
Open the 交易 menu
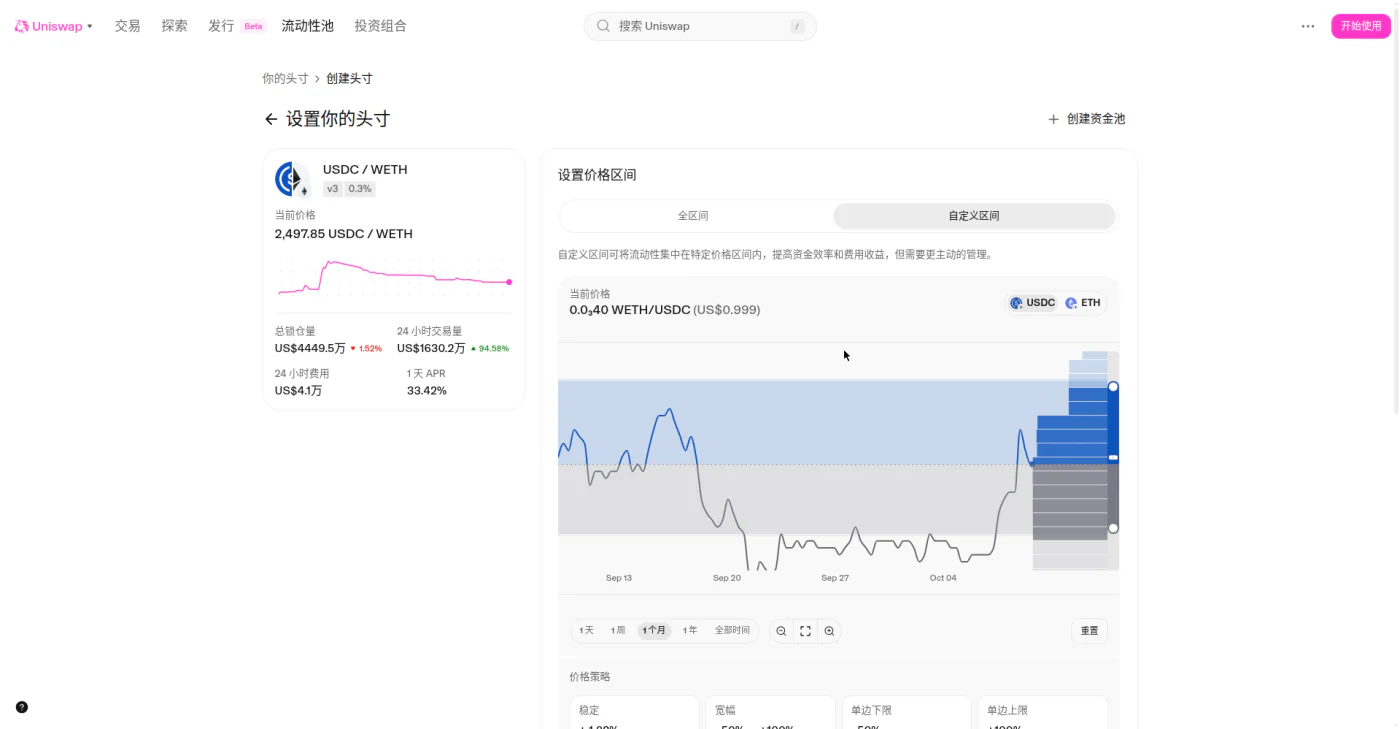coord(128,26)
